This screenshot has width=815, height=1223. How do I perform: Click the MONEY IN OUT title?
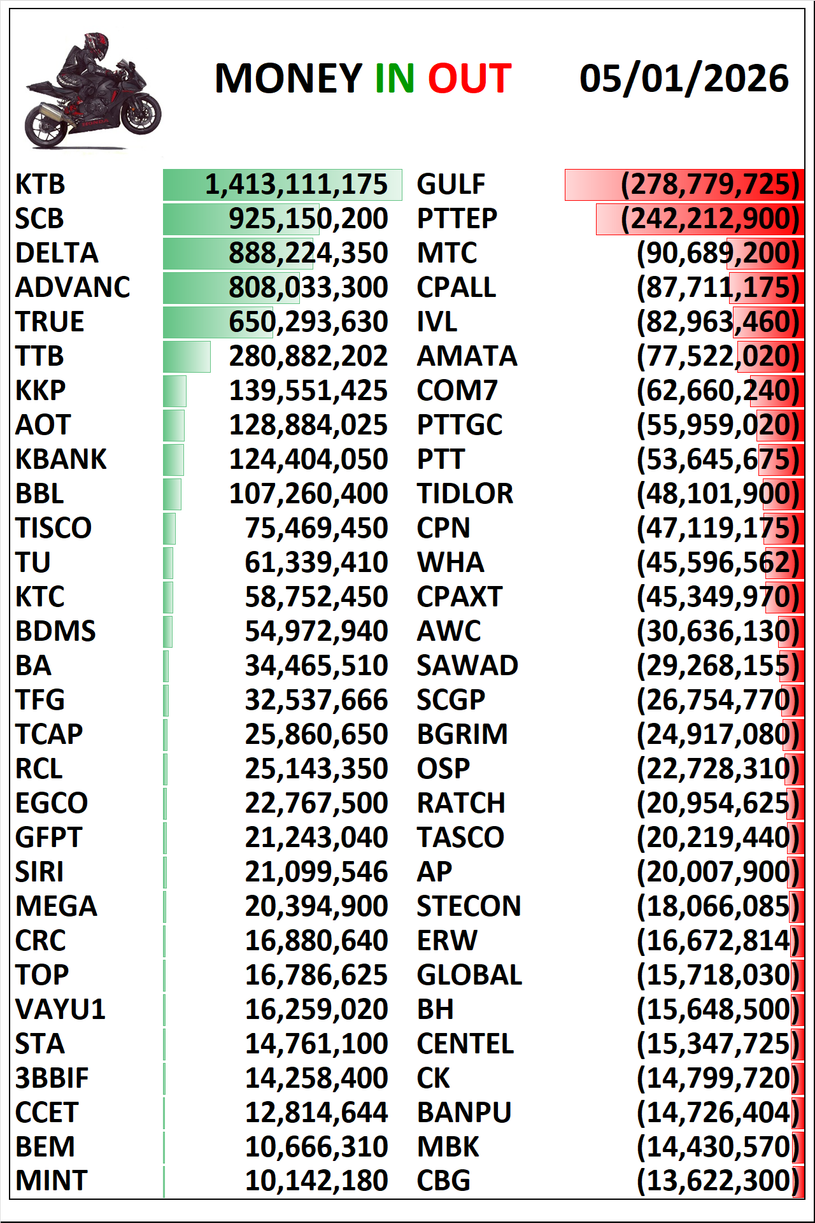coord(362,79)
